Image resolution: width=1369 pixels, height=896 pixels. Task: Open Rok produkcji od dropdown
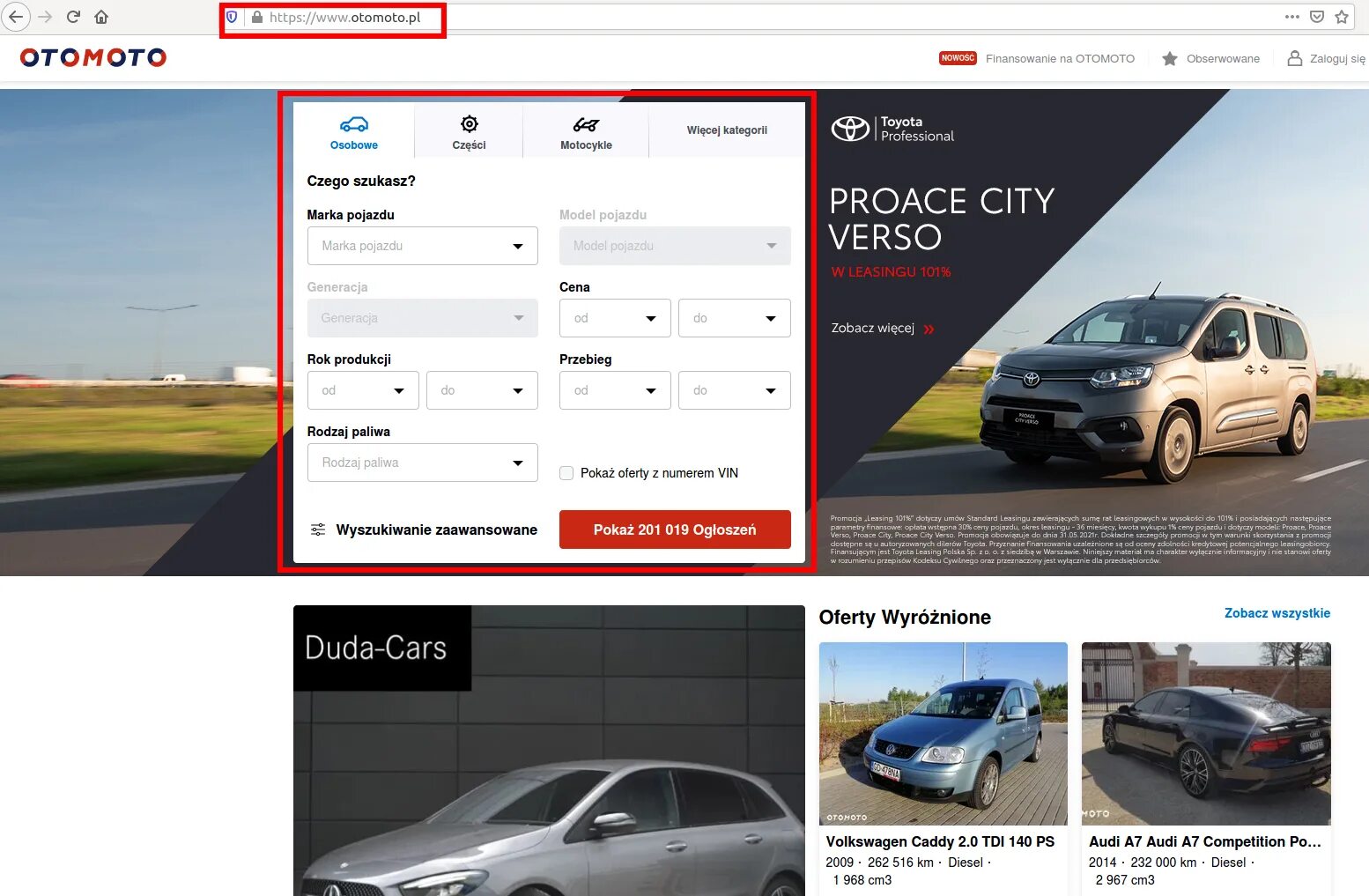pyautogui.click(x=363, y=390)
